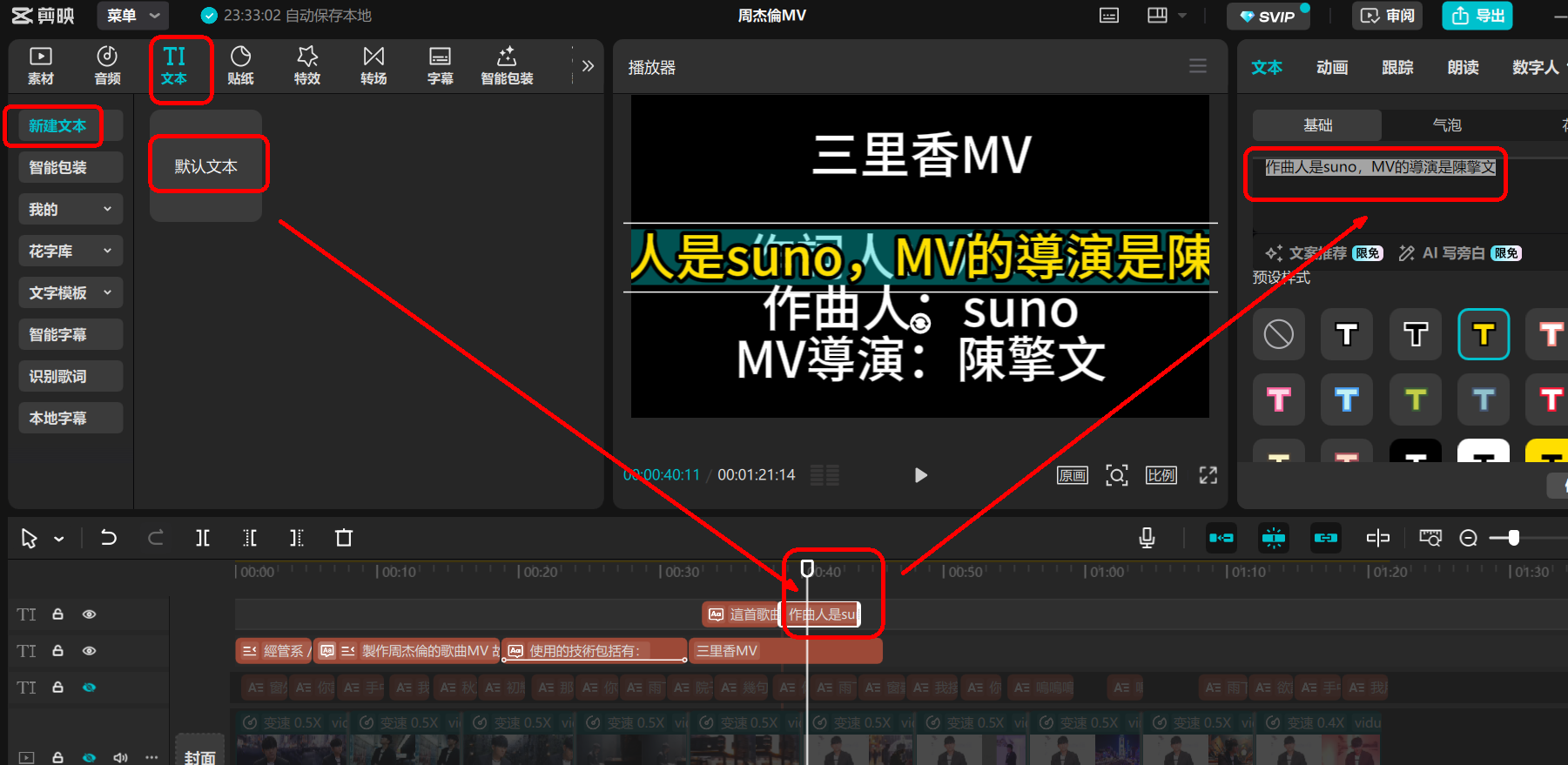Image resolution: width=1568 pixels, height=765 pixels.
Task: Open the 转场 transitions tab
Action: pos(373,66)
